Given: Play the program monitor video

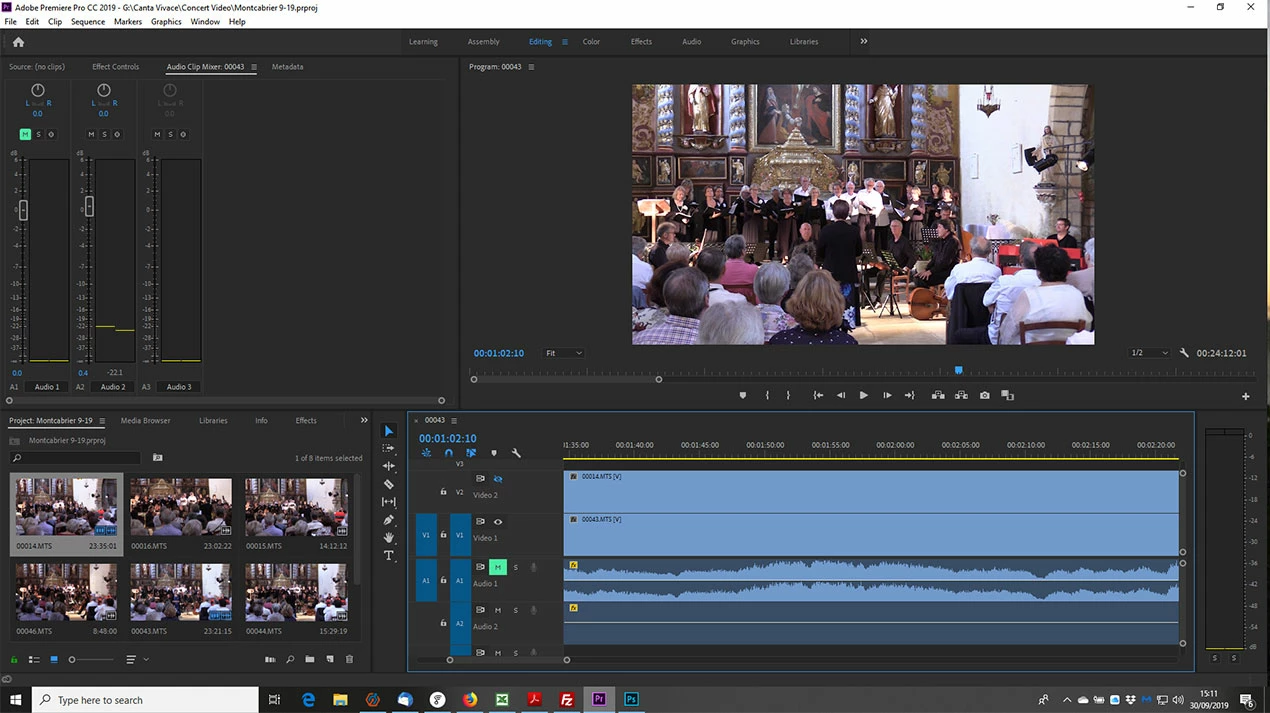Looking at the screenshot, I should click(x=864, y=395).
